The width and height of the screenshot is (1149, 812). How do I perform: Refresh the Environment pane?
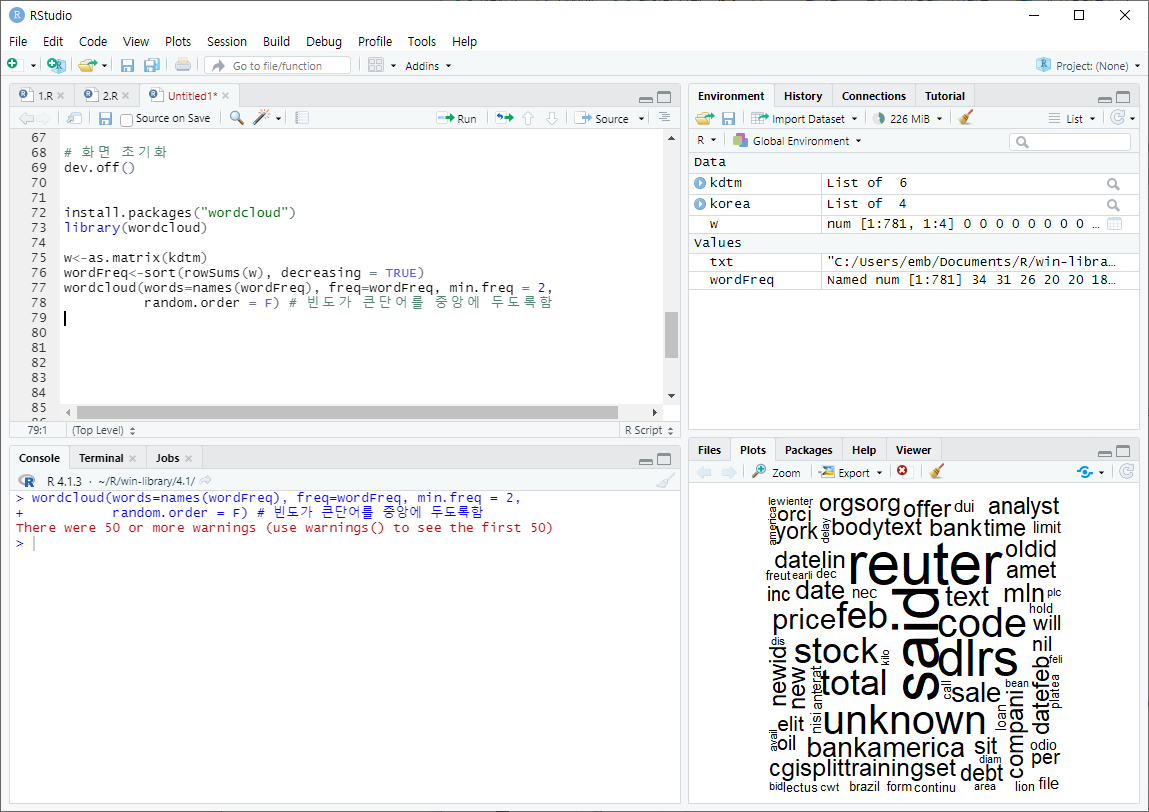pyautogui.click(x=1117, y=117)
